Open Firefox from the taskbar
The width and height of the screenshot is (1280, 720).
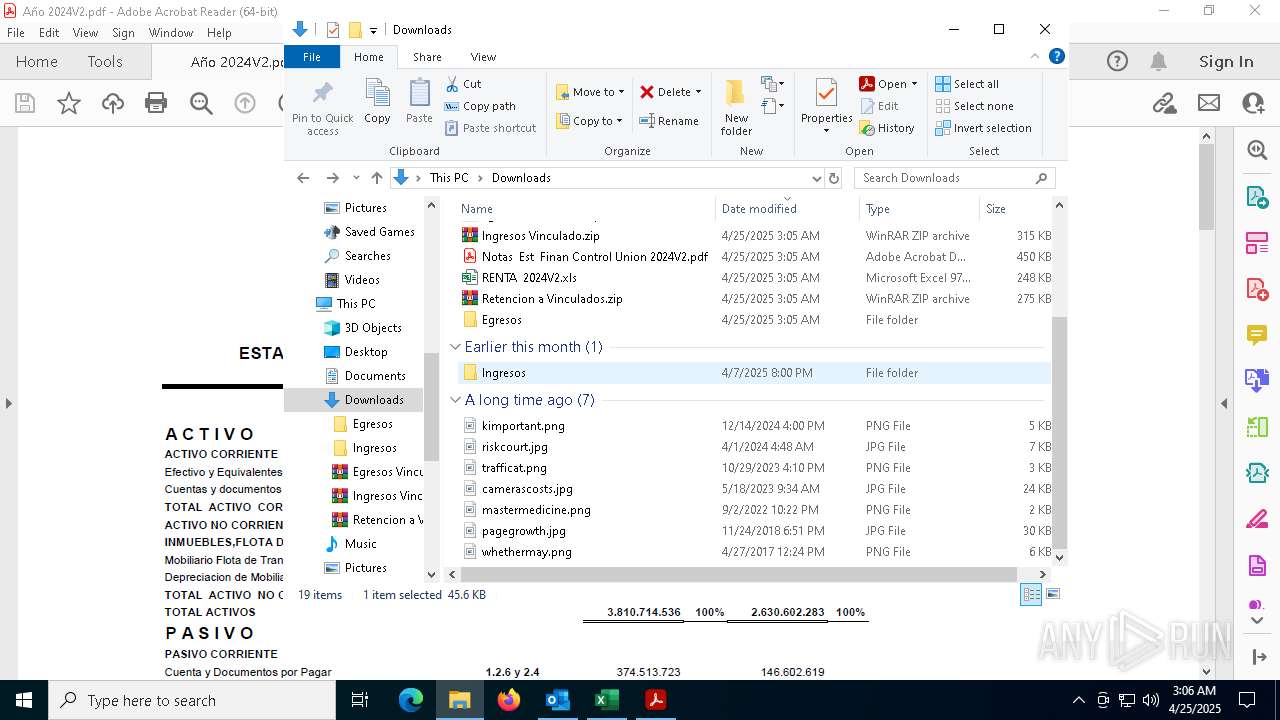[x=509, y=700]
